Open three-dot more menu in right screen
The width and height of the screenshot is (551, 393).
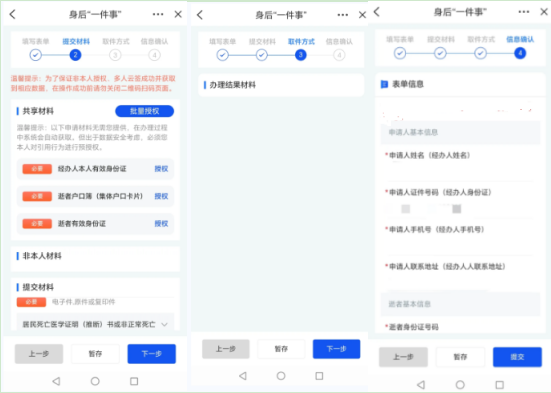tap(524, 12)
